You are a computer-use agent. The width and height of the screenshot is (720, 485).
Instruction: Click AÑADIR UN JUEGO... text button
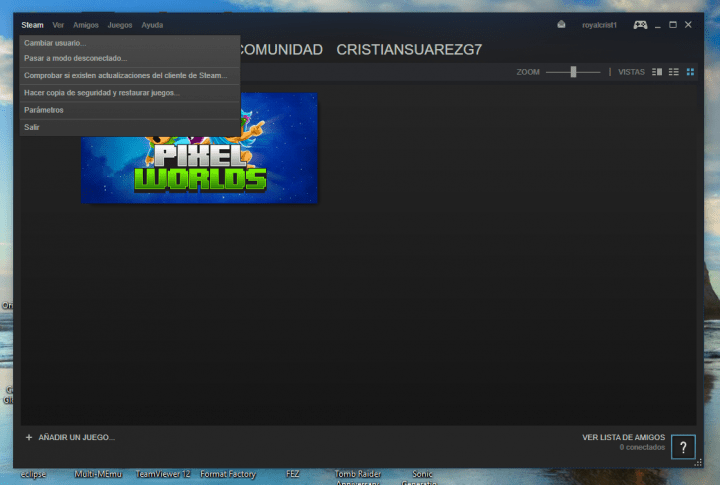[77, 437]
